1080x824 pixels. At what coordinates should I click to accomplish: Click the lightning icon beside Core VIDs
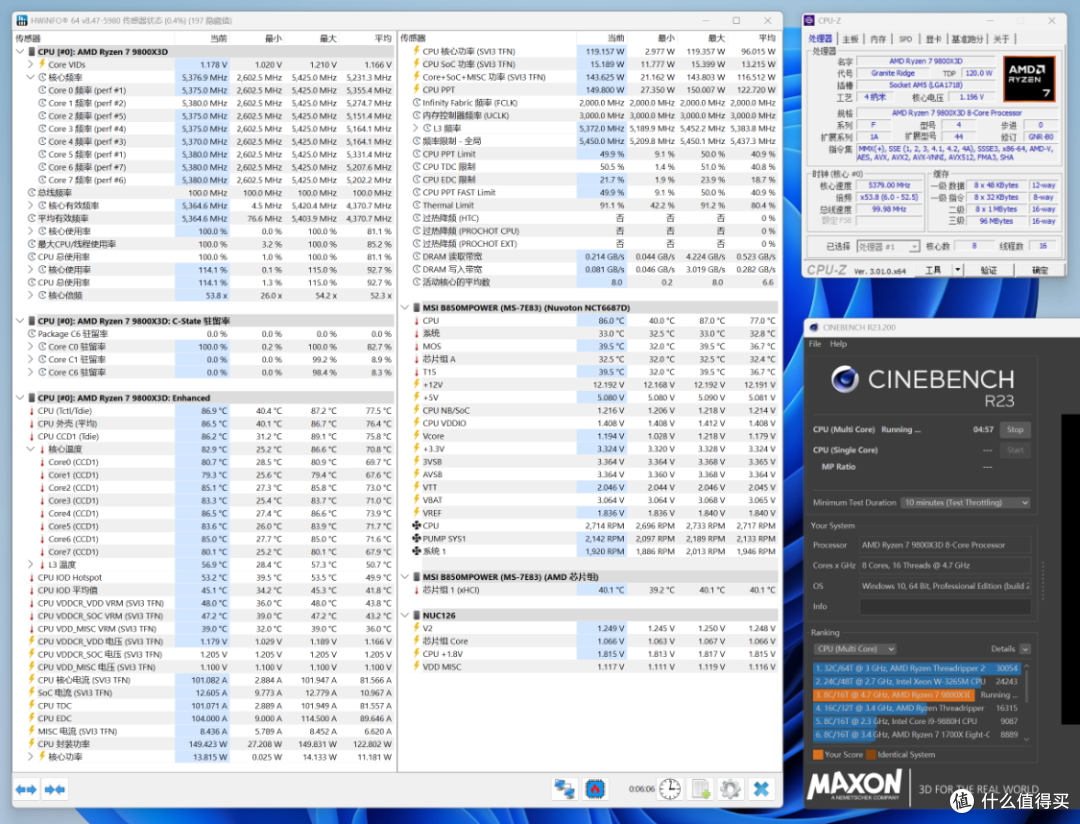[42, 64]
